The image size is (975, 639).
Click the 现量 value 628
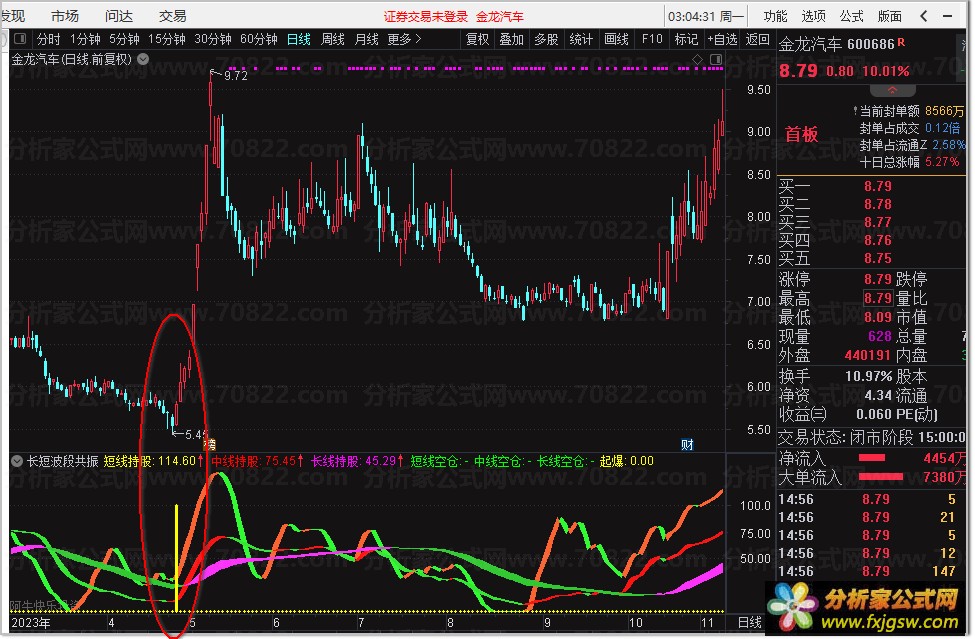[x=880, y=336]
